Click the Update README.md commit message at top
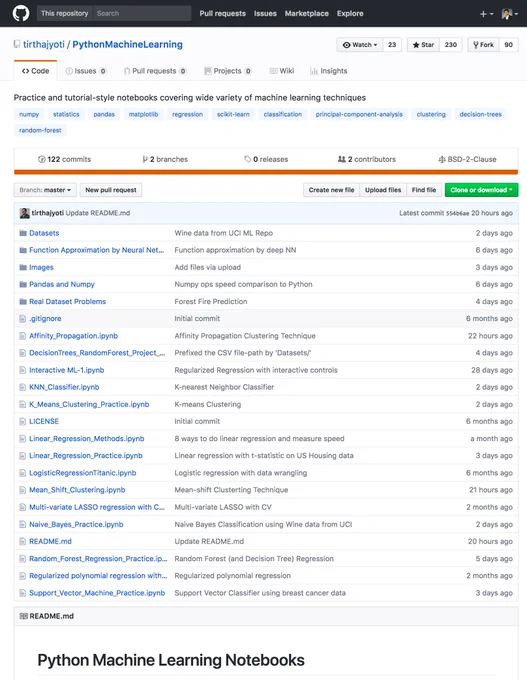The image size is (527, 680). [98, 213]
